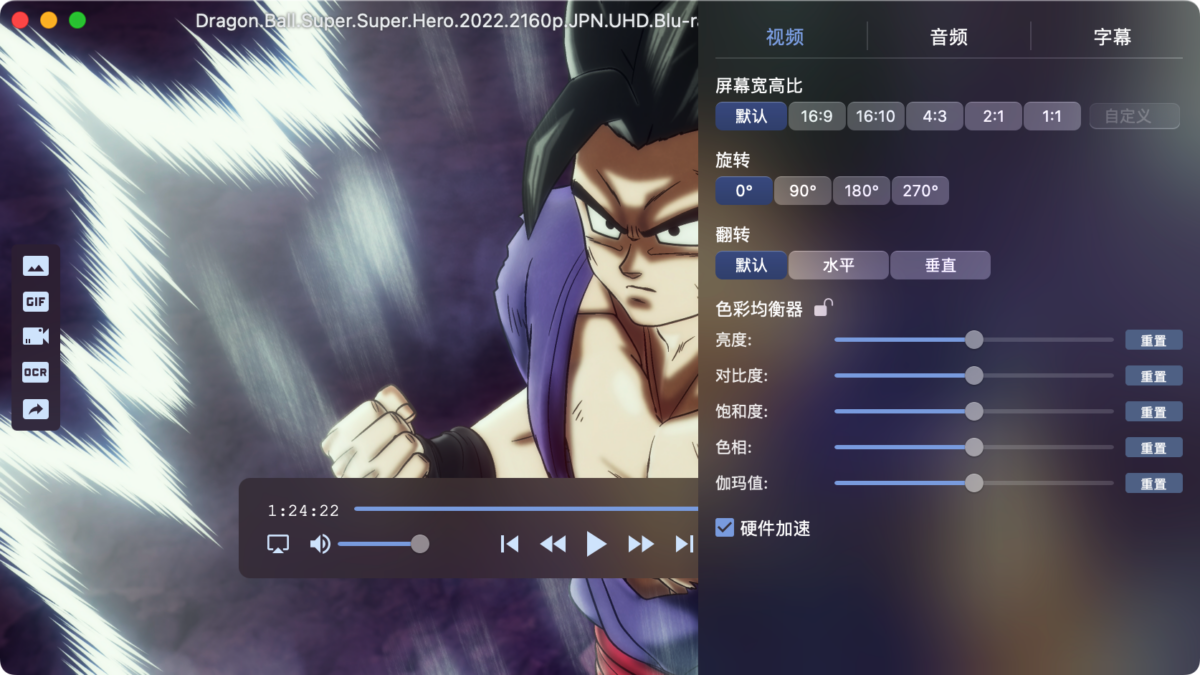Flip the video 垂直
Screen dimensions: 1200x675
(x=940, y=265)
